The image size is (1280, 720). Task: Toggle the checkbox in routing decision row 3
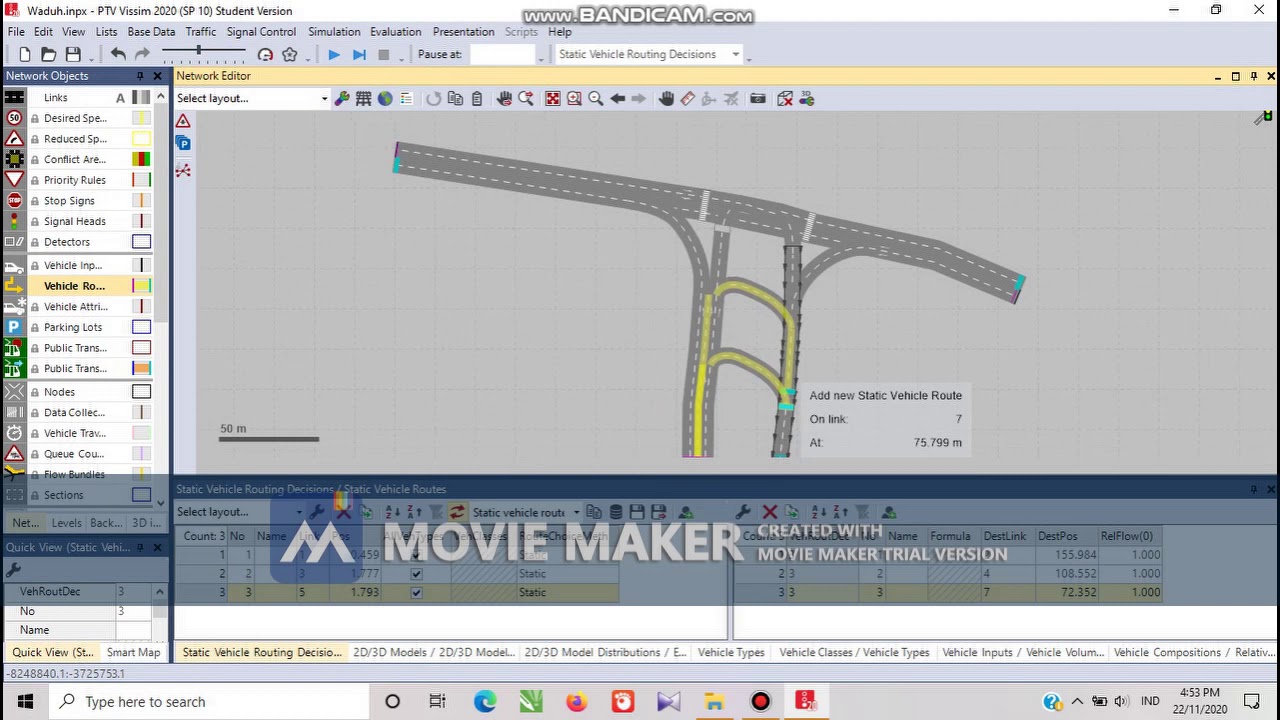(416, 593)
